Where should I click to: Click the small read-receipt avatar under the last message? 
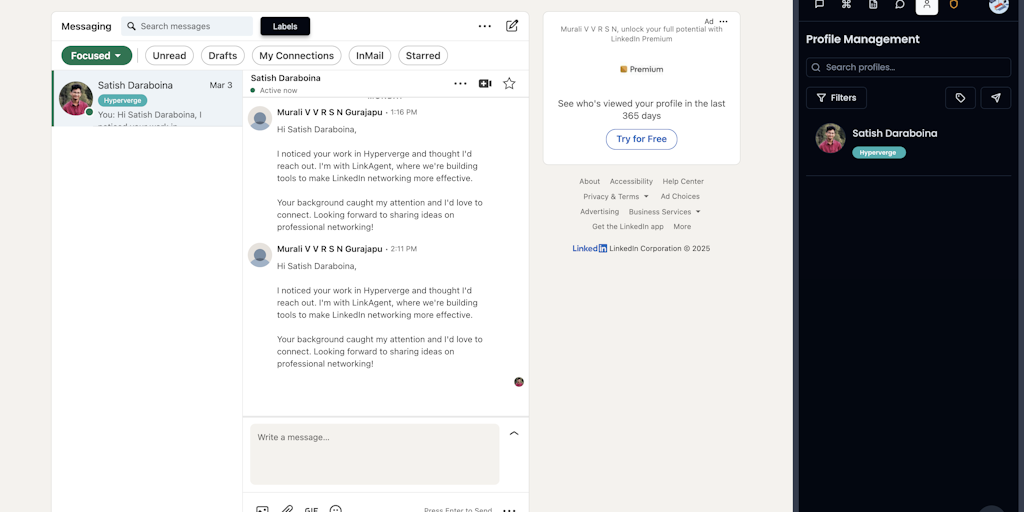tap(519, 382)
